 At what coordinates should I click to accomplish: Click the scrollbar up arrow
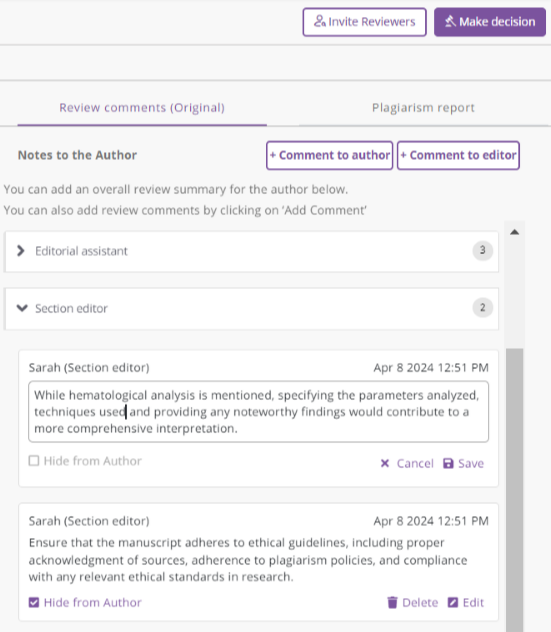tap(514, 232)
